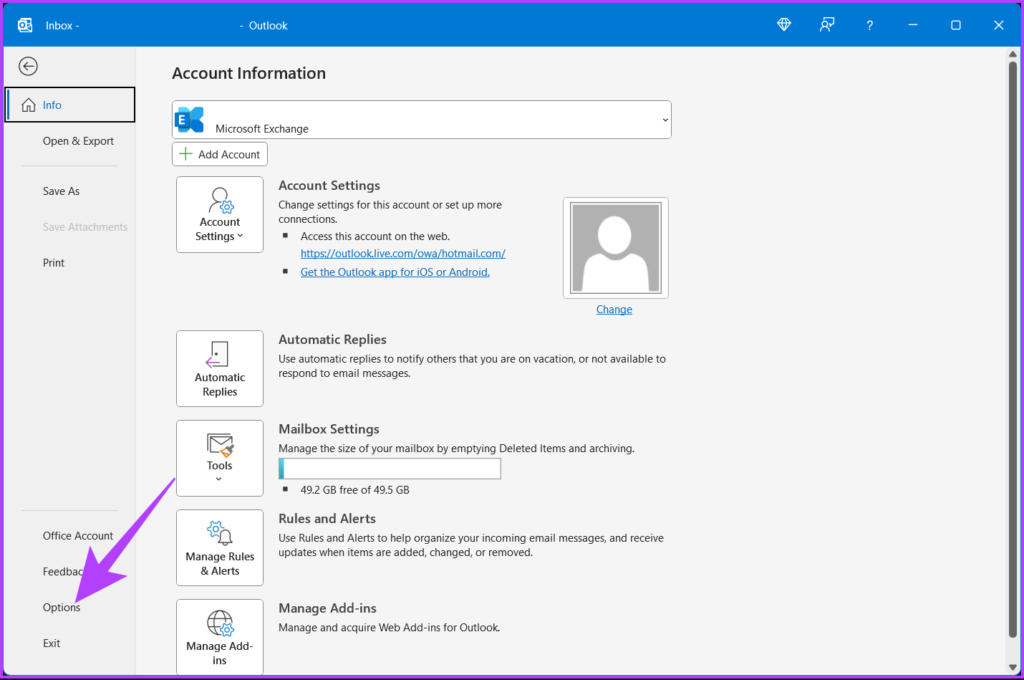Click the Change link under profile photo

pos(614,310)
